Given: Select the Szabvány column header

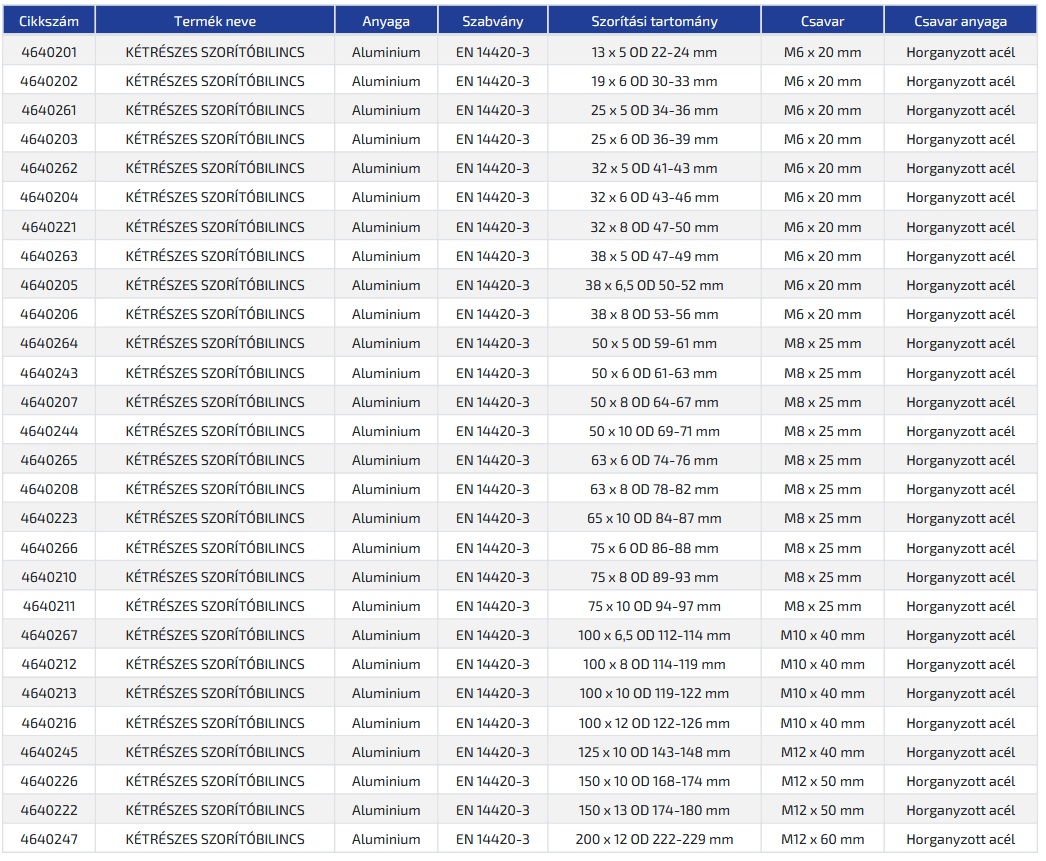Looking at the screenshot, I should 493,21.
